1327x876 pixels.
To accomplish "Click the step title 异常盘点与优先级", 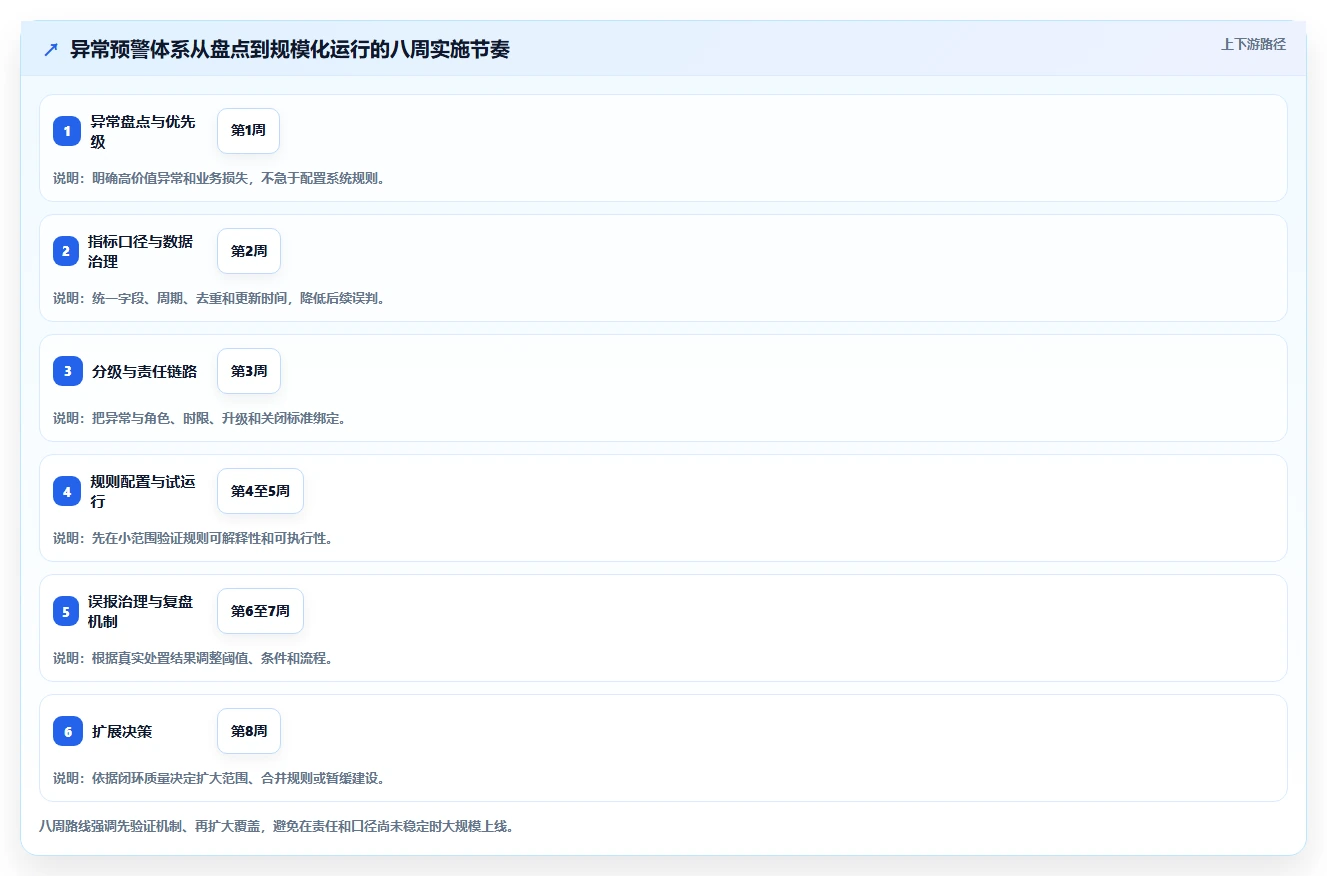I will pos(143,131).
